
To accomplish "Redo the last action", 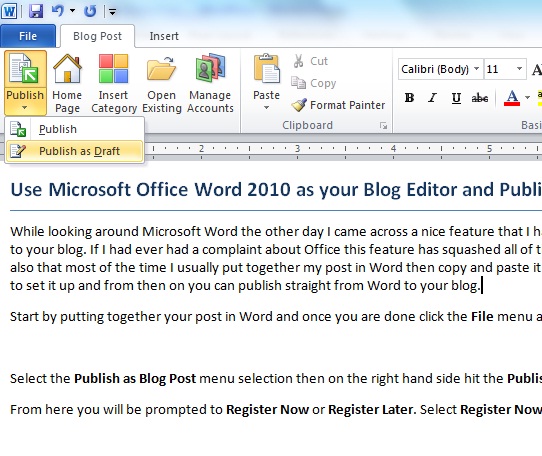I will coord(90,11).
